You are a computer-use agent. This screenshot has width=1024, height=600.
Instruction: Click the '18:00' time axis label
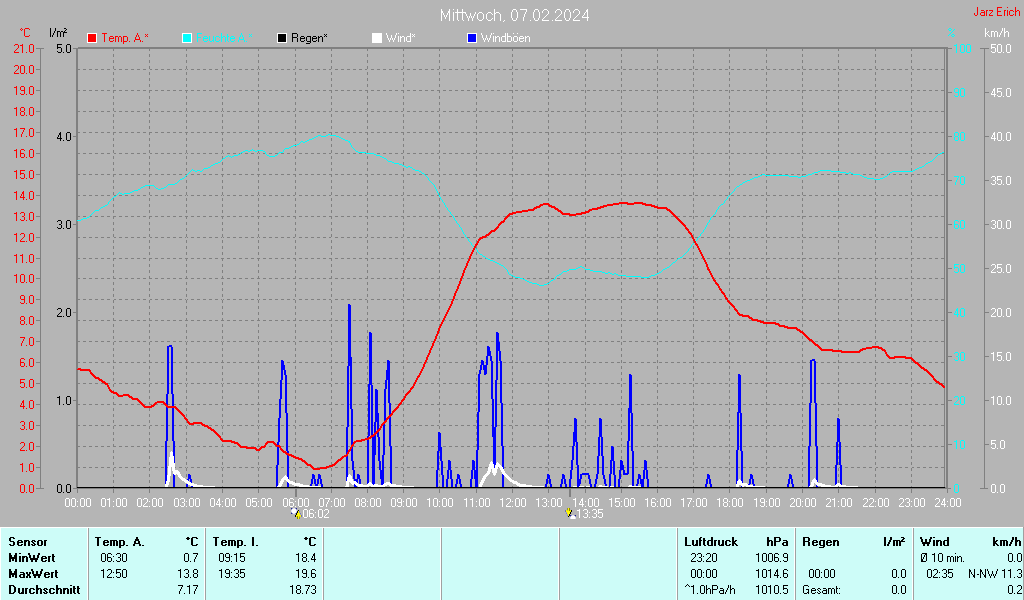tap(730, 503)
